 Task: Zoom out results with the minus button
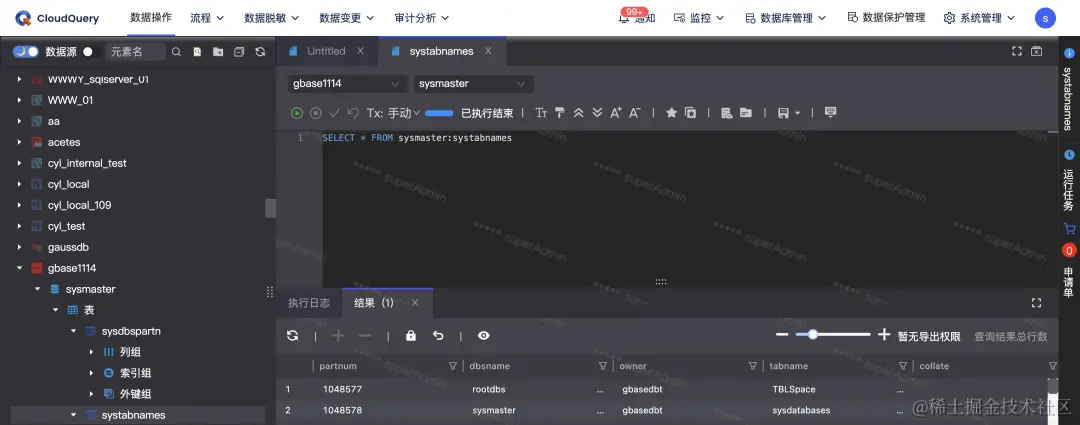pyautogui.click(x=782, y=335)
